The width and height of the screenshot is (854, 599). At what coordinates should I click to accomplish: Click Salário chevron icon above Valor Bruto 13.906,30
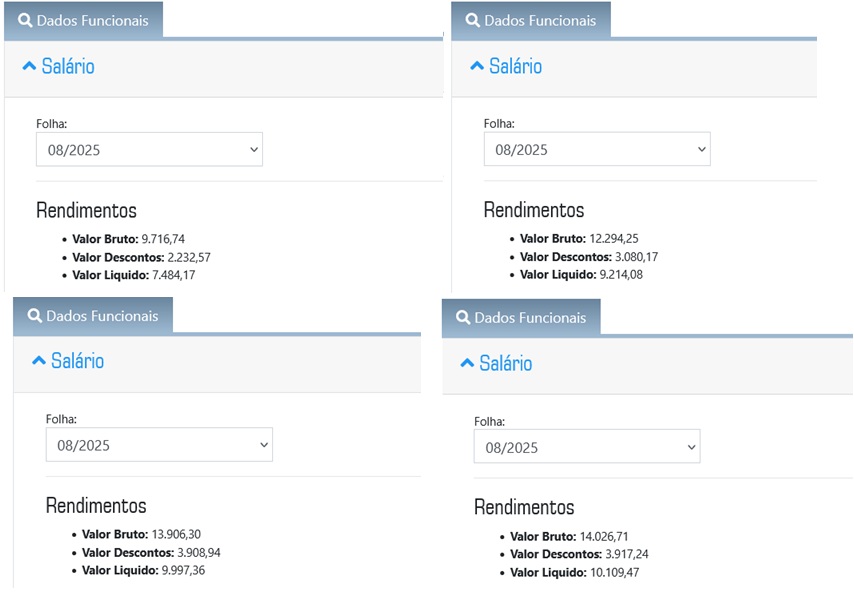pos(39,360)
